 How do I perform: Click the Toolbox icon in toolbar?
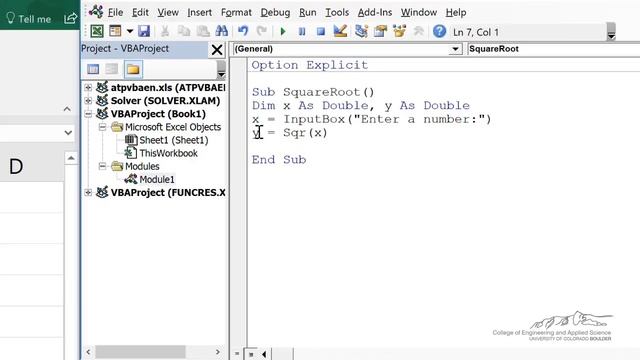418,31
